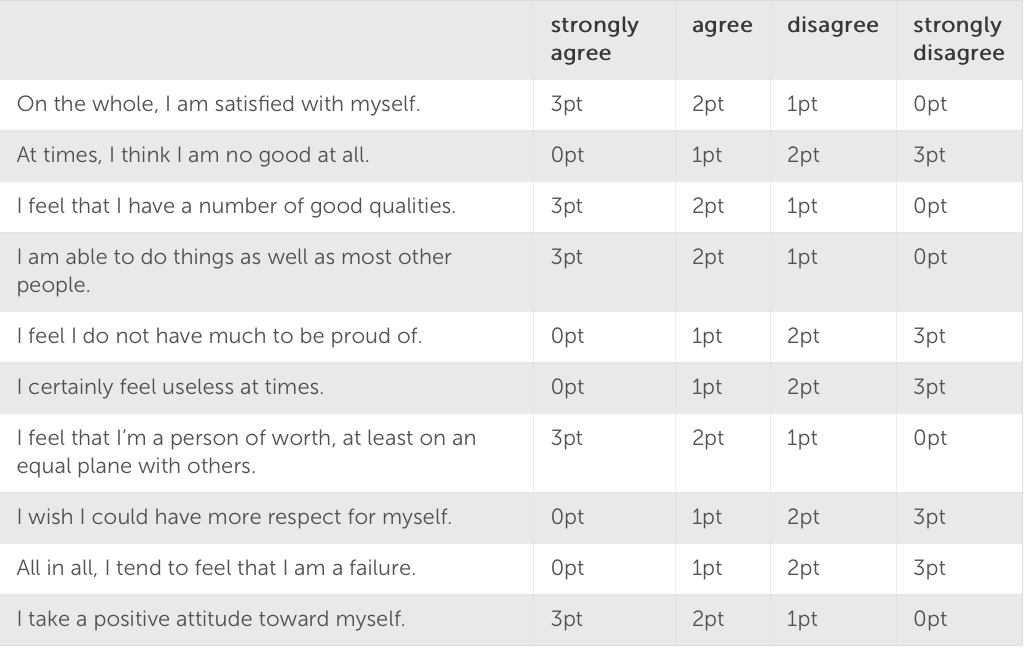This screenshot has height=648, width=1024.
Task: Select 1pt agree for 'more respect for myself'
Action: pos(707,517)
